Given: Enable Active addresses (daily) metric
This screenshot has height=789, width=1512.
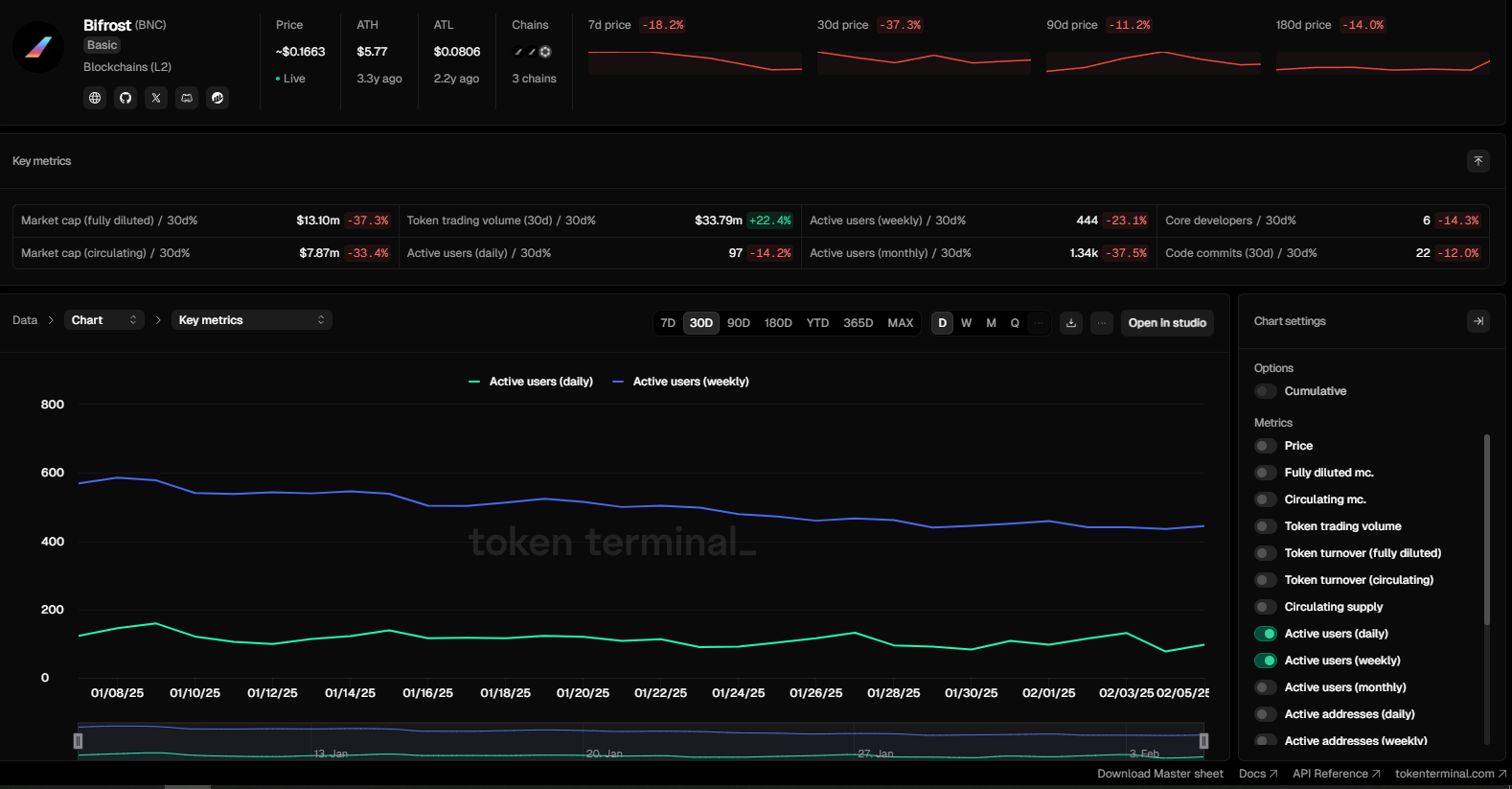Looking at the screenshot, I should click(x=1266, y=714).
